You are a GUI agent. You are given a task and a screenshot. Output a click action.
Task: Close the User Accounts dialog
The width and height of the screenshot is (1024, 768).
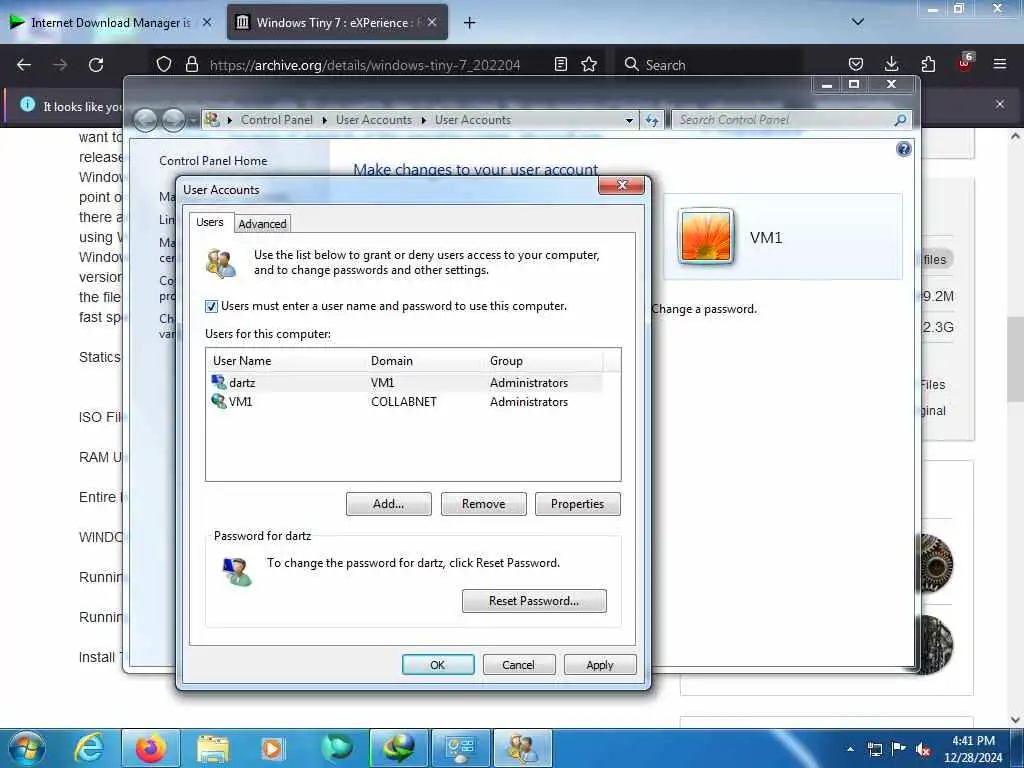(622, 185)
